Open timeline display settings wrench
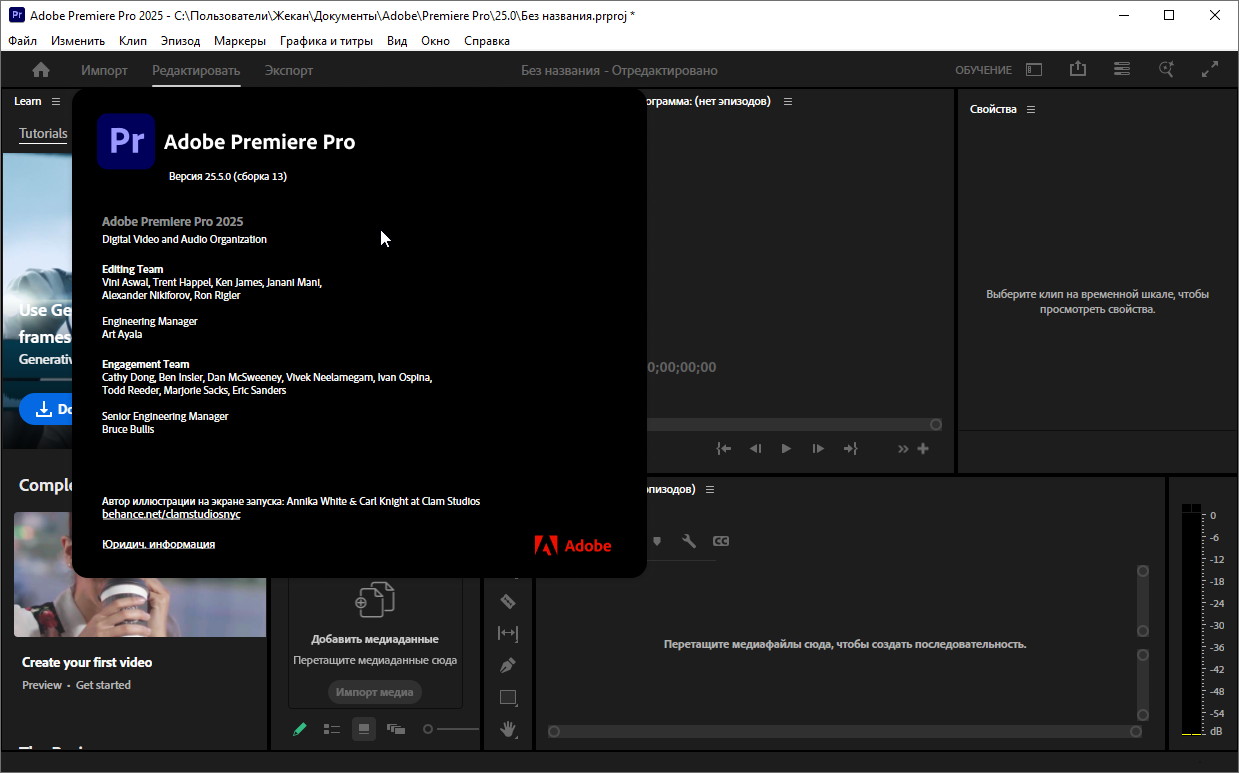The width and height of the screenshot is (1239, 773). [x=689, y=541]
